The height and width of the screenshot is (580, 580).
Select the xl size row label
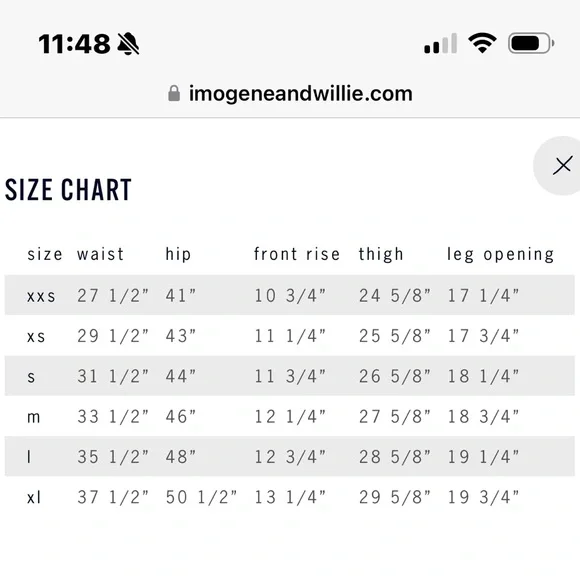(x=34, y=498)
